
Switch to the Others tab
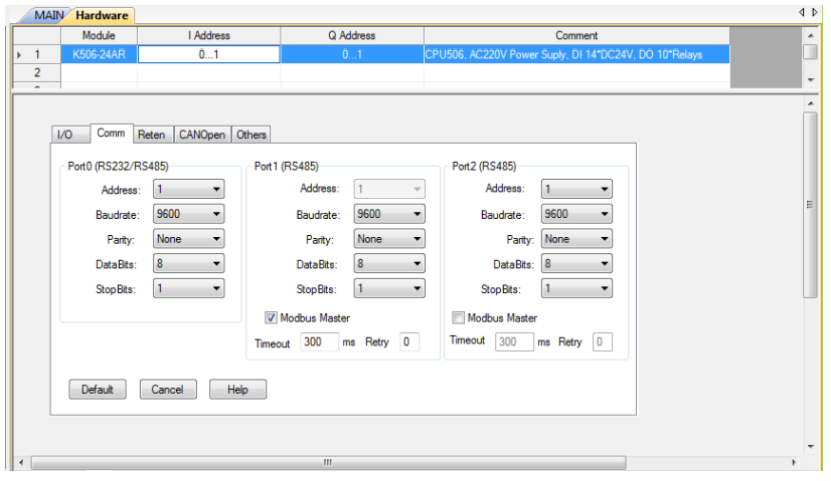coord(252,134)
